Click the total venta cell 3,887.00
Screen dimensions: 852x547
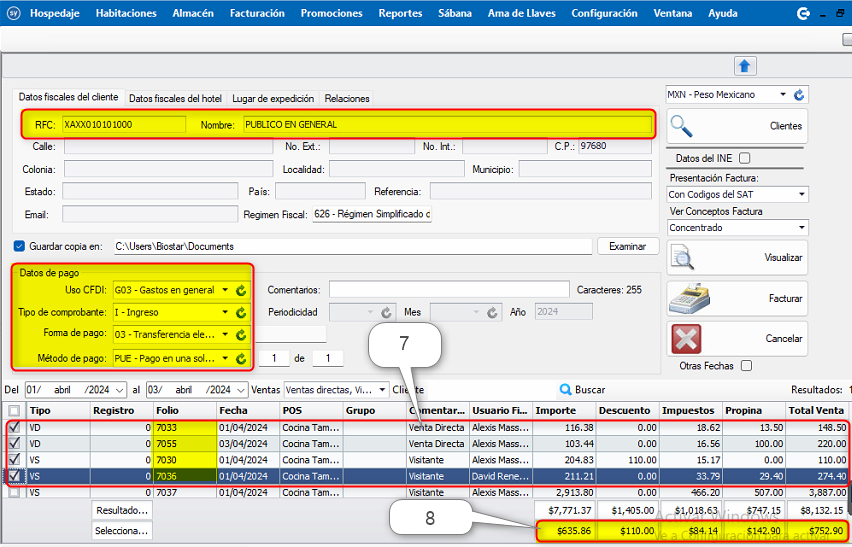pyautogui.click(x=817, y=493)
